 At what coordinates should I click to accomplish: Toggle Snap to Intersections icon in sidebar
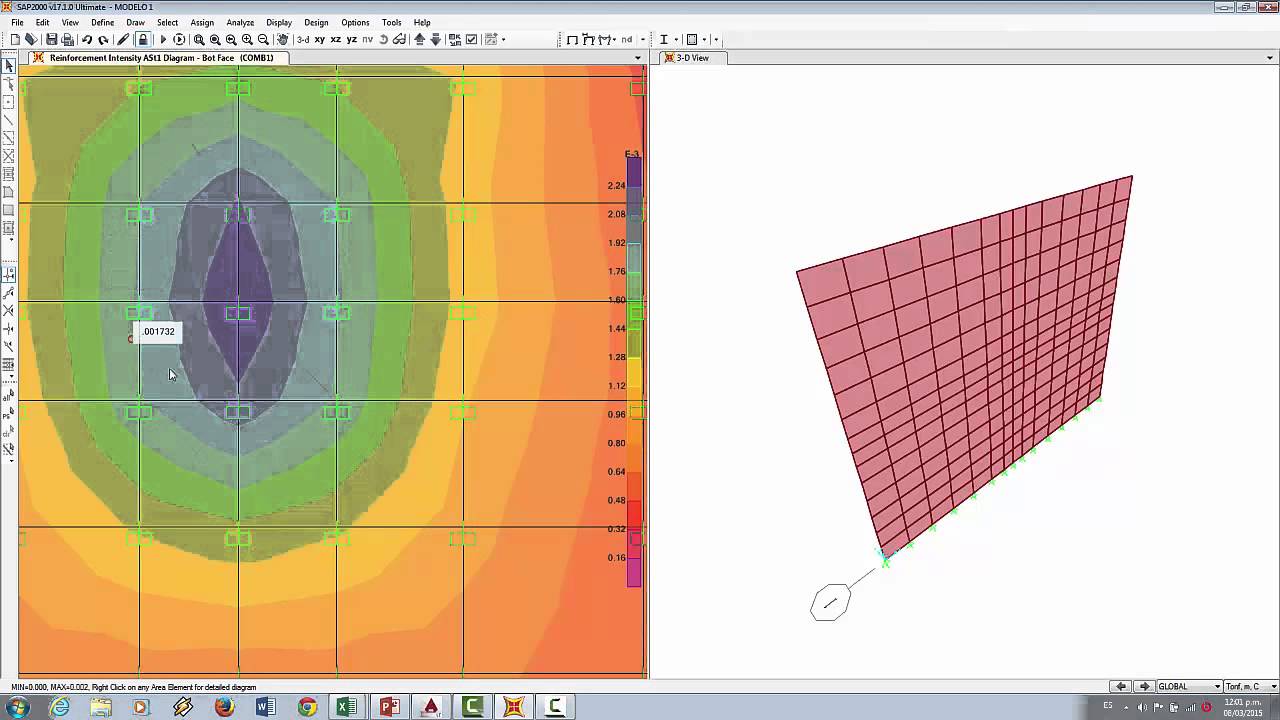pyautogui.click(x=9, y=311)
